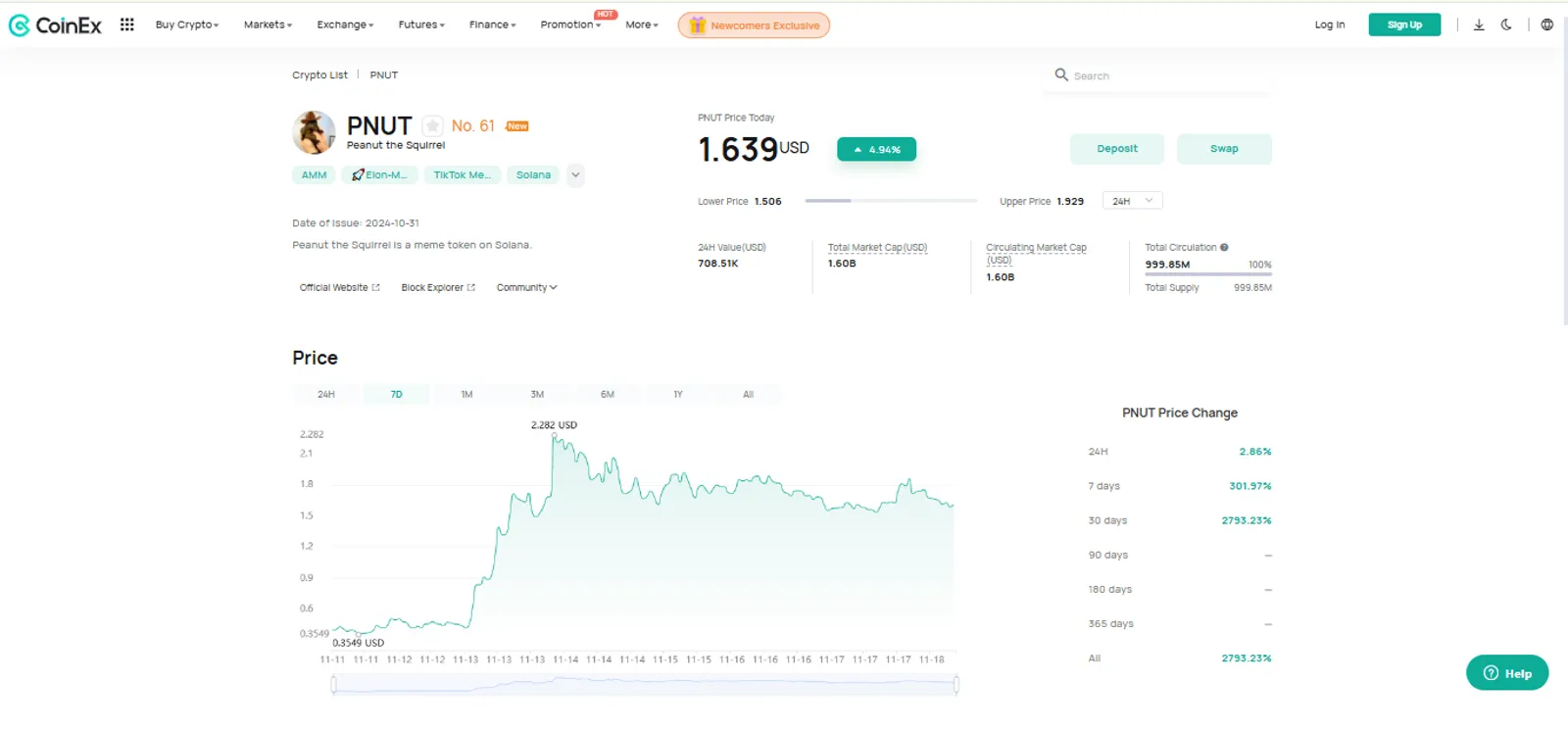Viewport: 1568px width, 732px height.
Task: Open Markets dropdown menu
Action: pyautogui.click(x=268, y=24)
